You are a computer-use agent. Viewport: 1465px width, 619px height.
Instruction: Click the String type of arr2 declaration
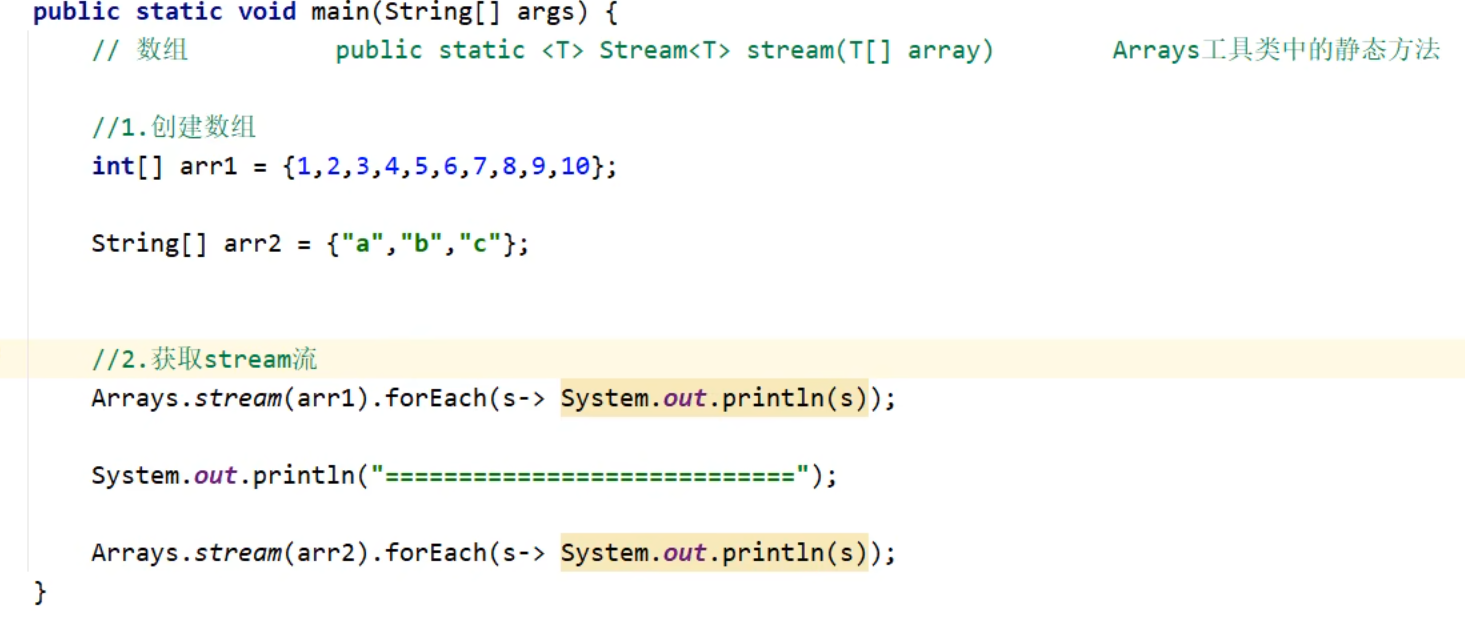pyautogui.click(x=134, y=243)
